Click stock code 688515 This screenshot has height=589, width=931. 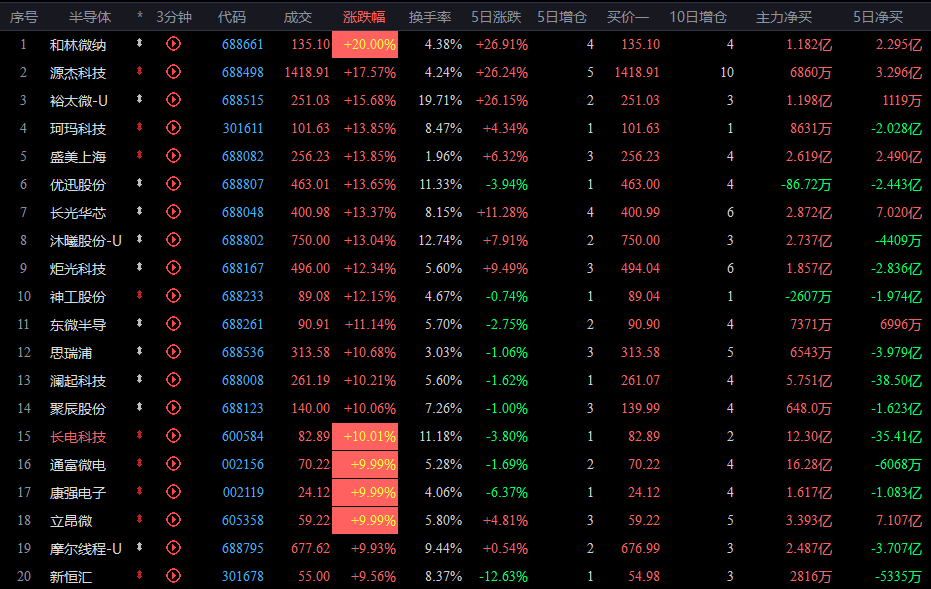point(242,100)
